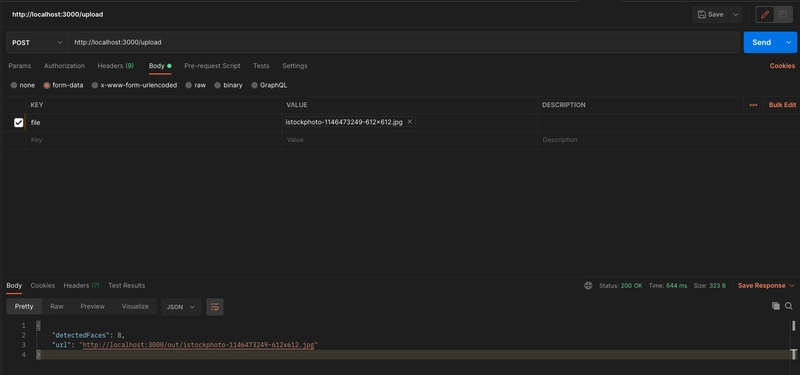Open the response Cookies tab
Screen dimensions: 800x375
tap(43, 286)
